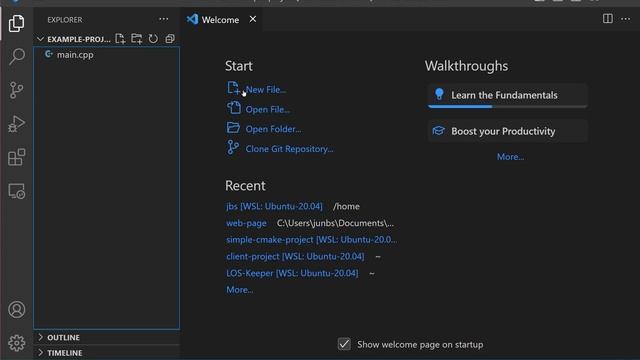The width and height of the screenshot is (640, 360).
Task: Click the Open Folder icon under Start
Action: point(233,128)
